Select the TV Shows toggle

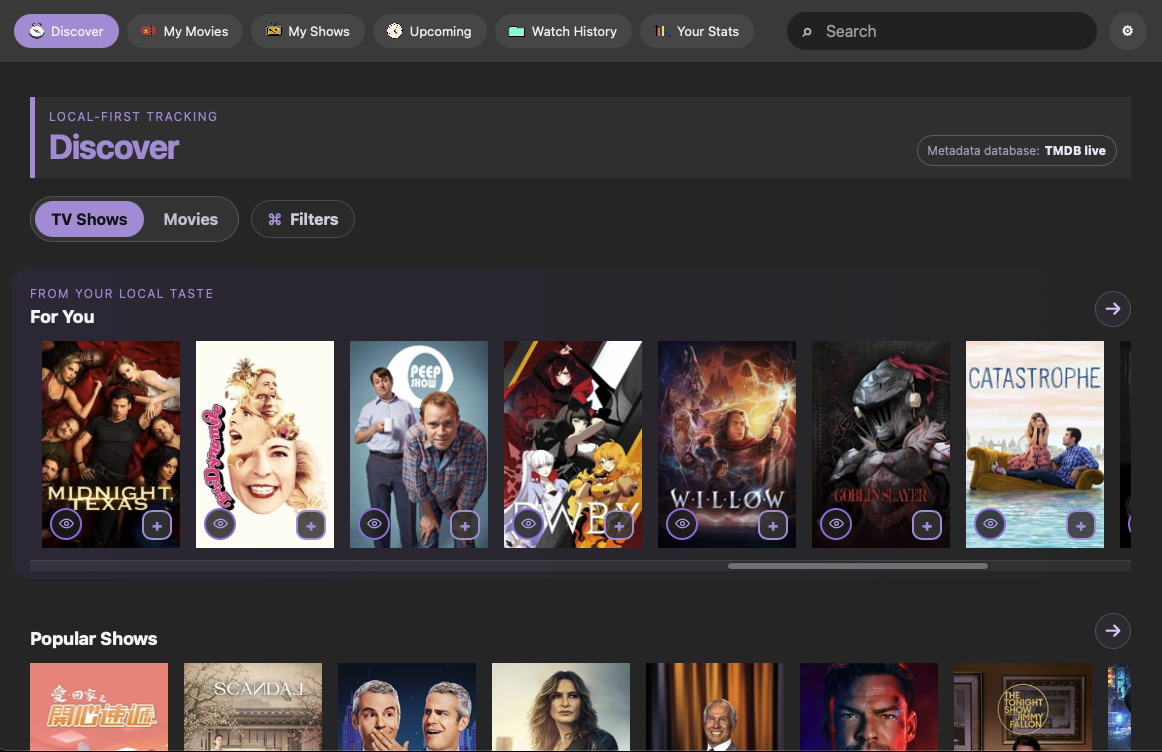click(89, 219)
